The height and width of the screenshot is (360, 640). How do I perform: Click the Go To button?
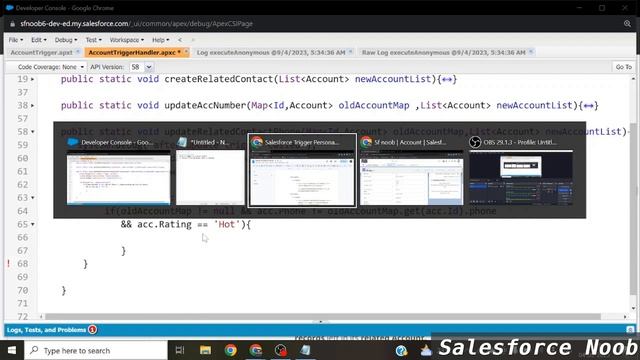[x=623, y=67]
